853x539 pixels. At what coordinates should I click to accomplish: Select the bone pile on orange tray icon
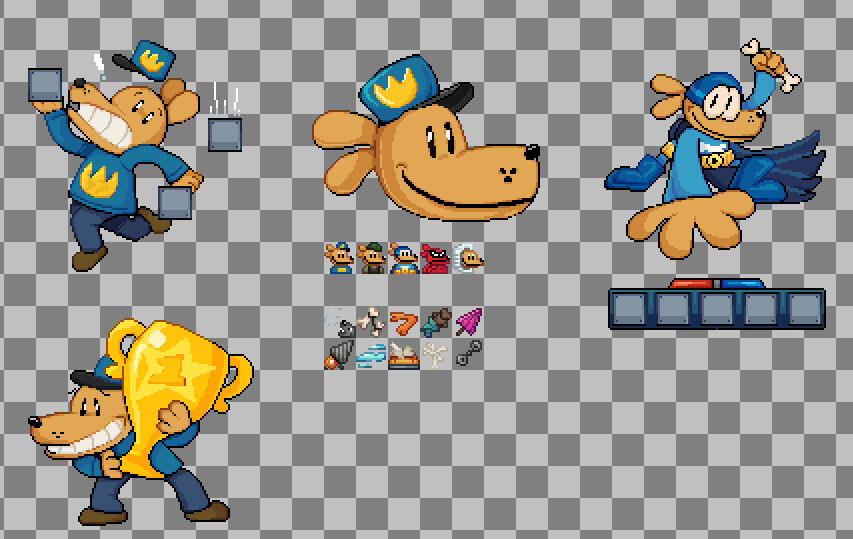click(404, 355)
